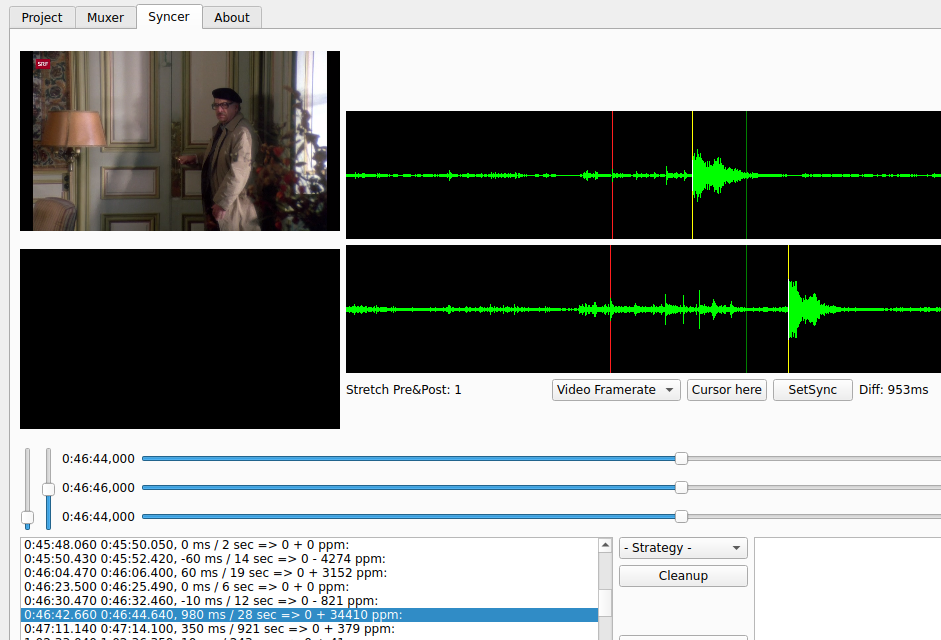This screenshot has width=941, height=640.
Task: Switch to the Muxer tab
Action: [105, 17]
